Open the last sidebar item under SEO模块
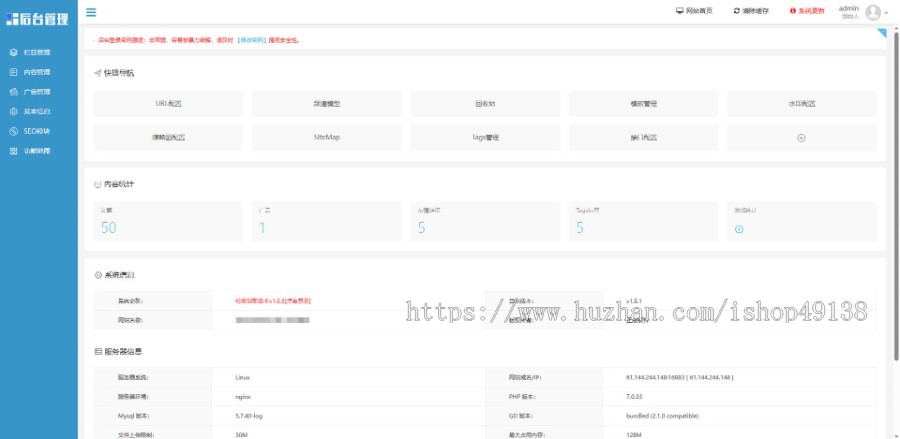Screen dimensions: 900x439 click(38, 151)
